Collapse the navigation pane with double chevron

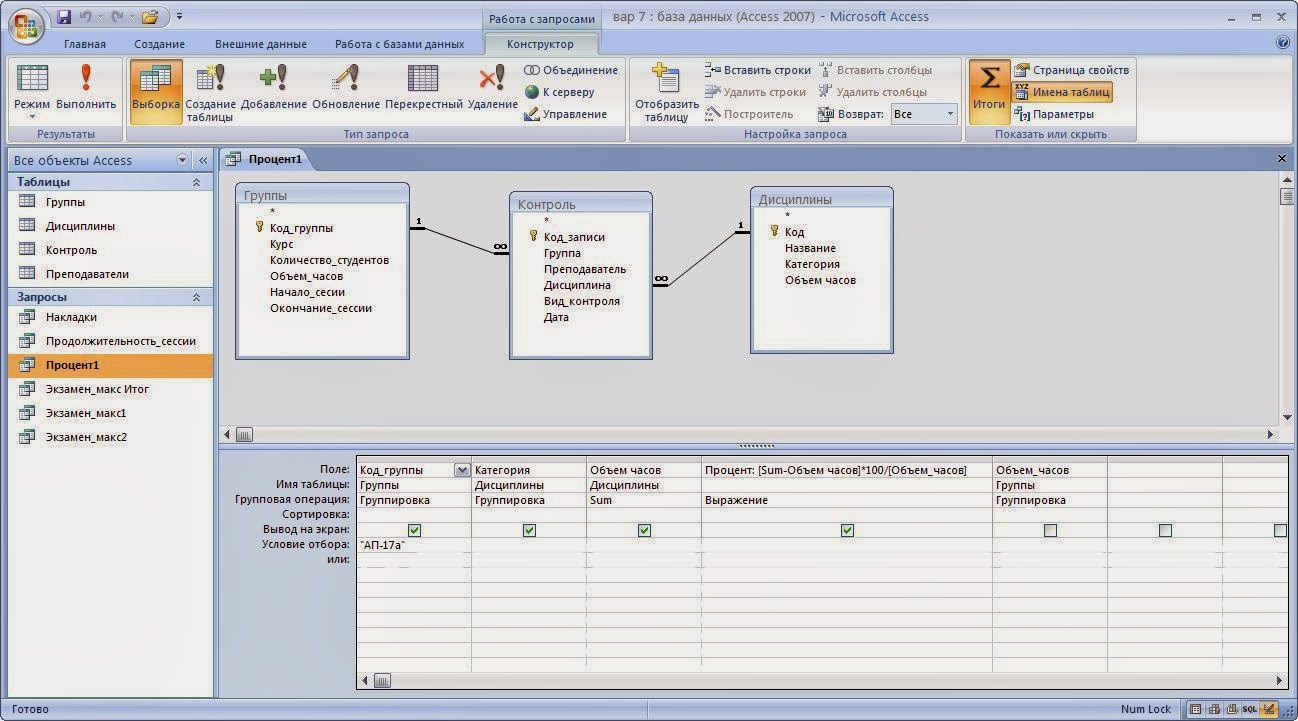point(203,160)
